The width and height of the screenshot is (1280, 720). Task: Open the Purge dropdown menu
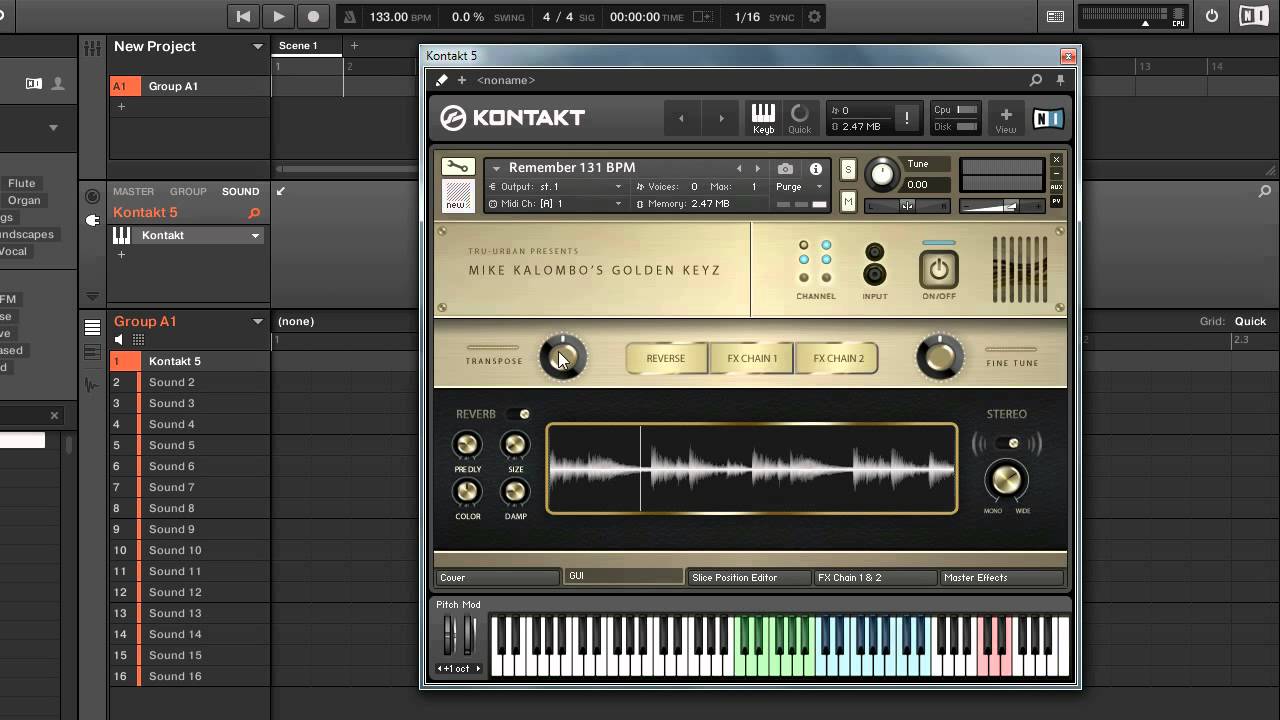(799, 187)
